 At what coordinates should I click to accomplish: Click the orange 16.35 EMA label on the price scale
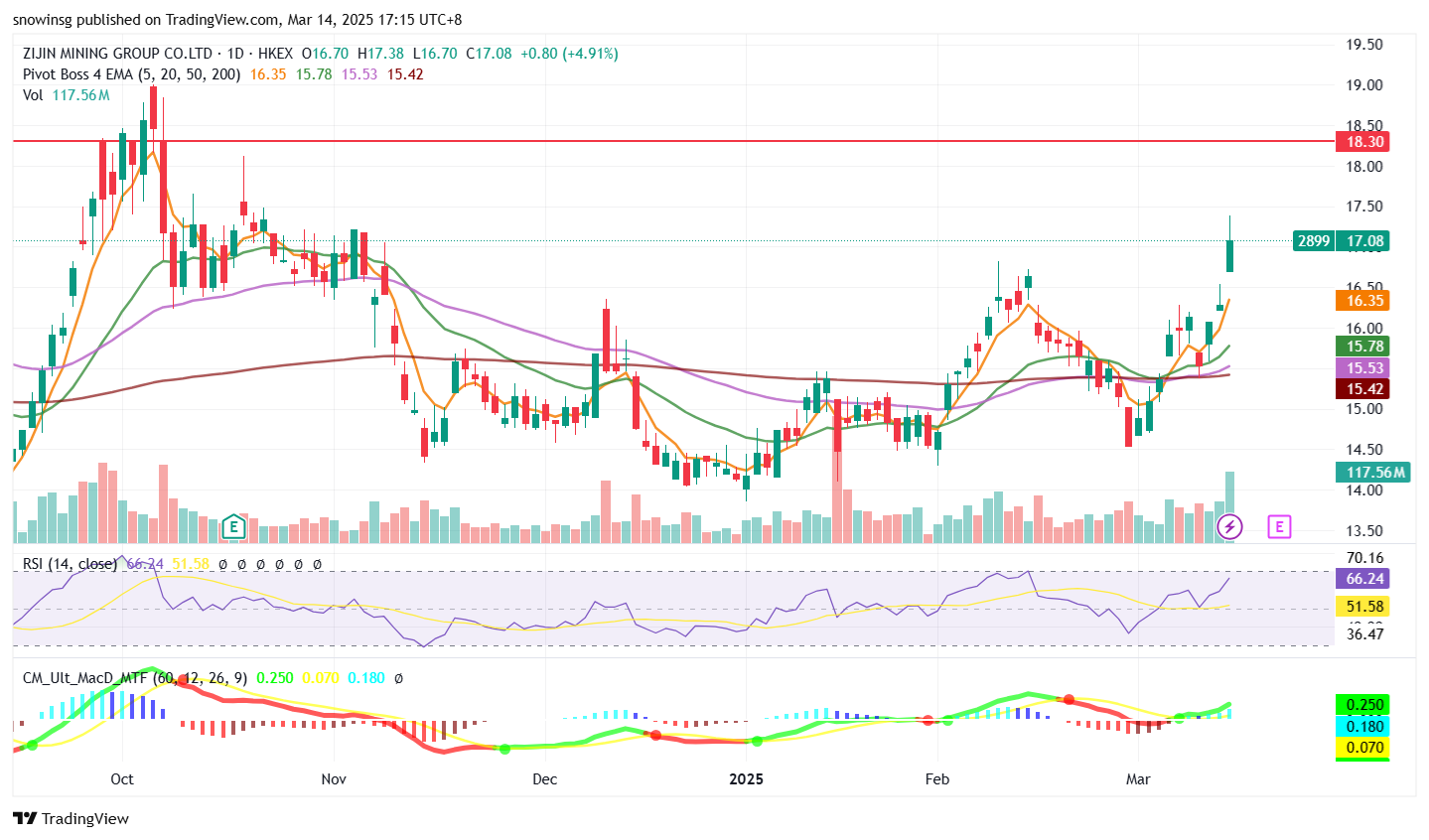1364,301
